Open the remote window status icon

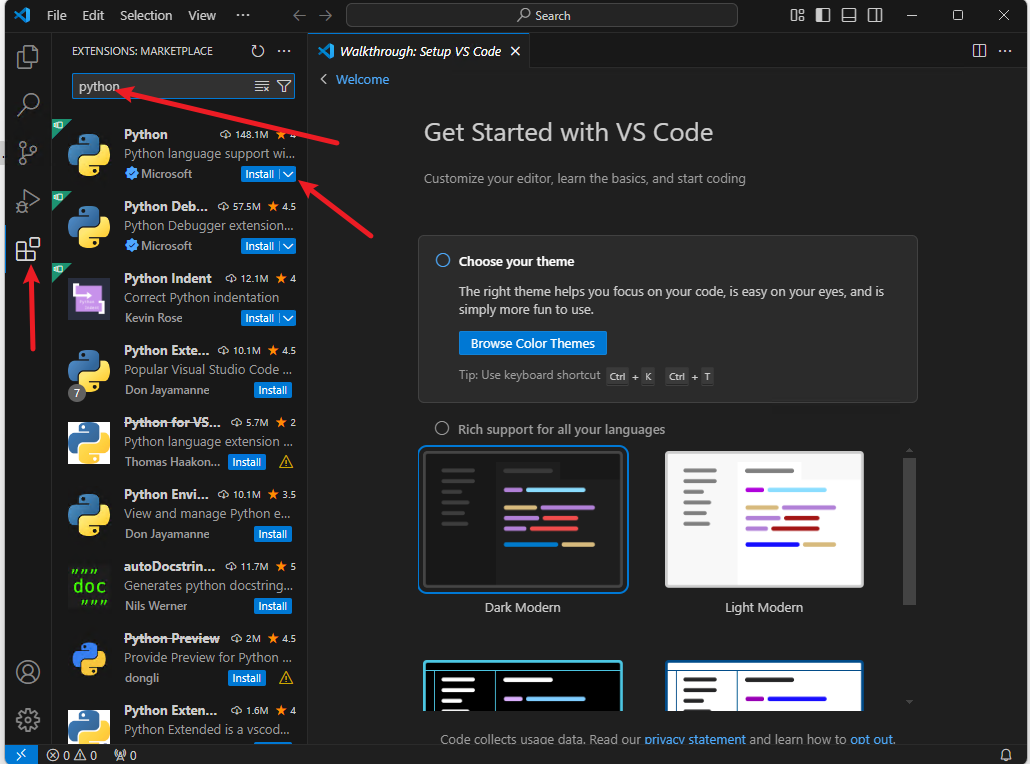pyautogui.click(x=21, y=755)
